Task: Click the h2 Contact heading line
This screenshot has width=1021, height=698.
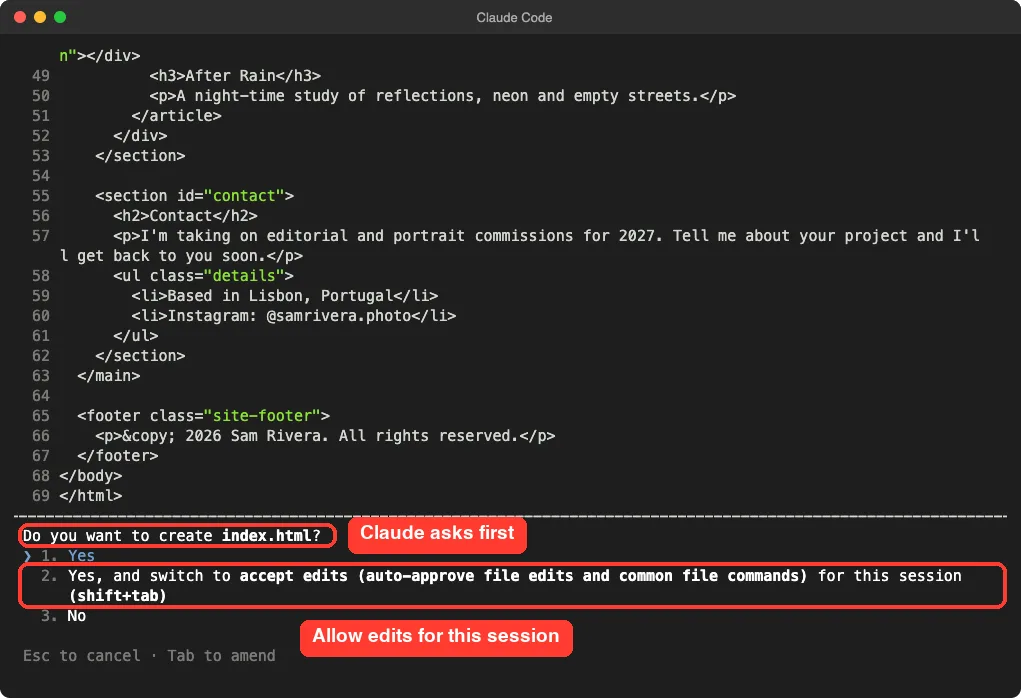Action: (x=186, y=216)
